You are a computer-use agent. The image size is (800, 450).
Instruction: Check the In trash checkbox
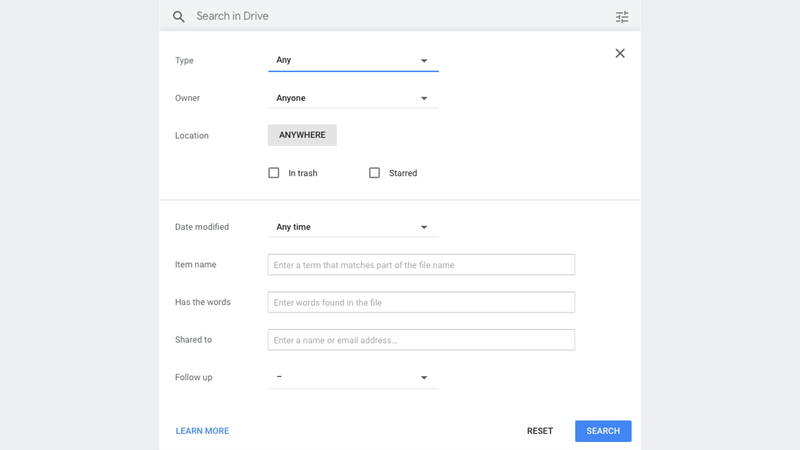click(x=274, y=173)
